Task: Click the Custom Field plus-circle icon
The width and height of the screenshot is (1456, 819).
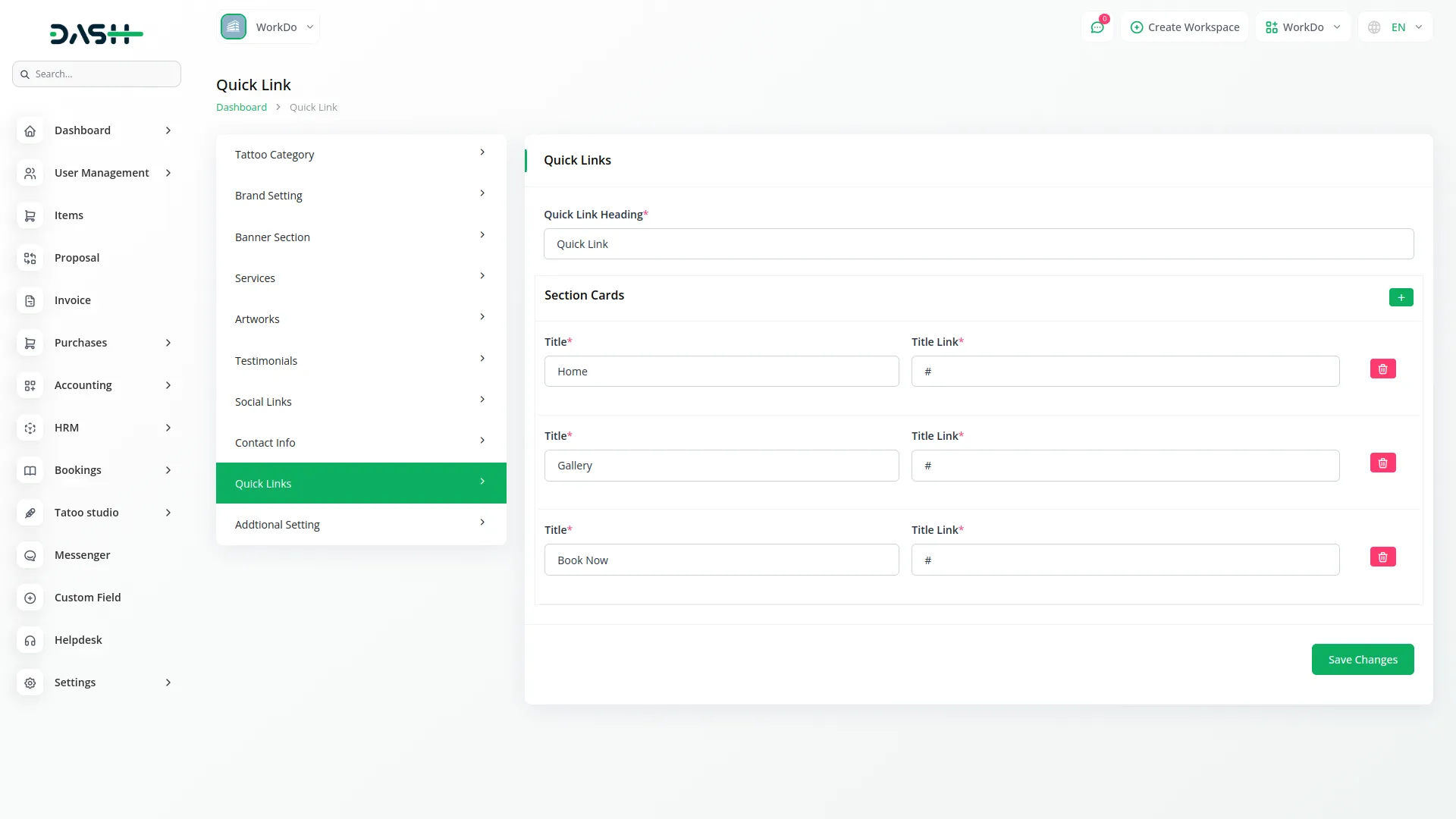Action: (x=30, y=598)
